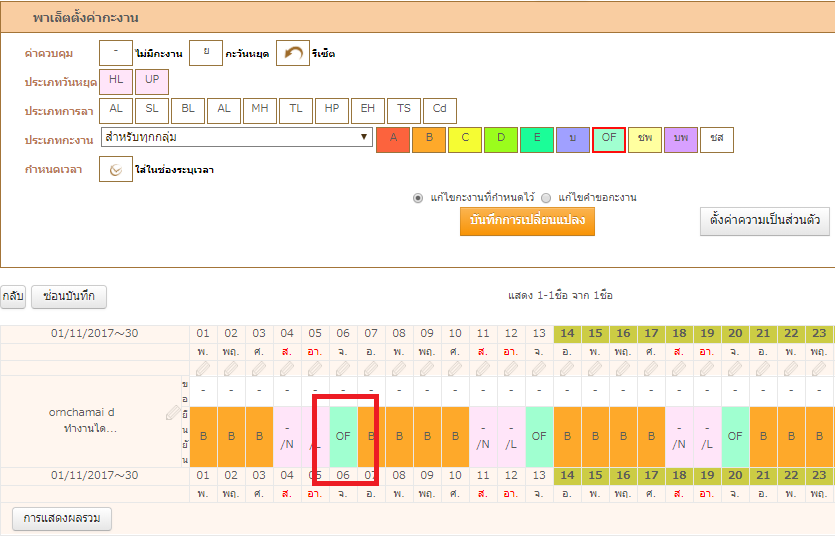Click the reset (รีเซ็ต) undo arrow icon
The width and height of the screenshot is (835, 544).
292,53
